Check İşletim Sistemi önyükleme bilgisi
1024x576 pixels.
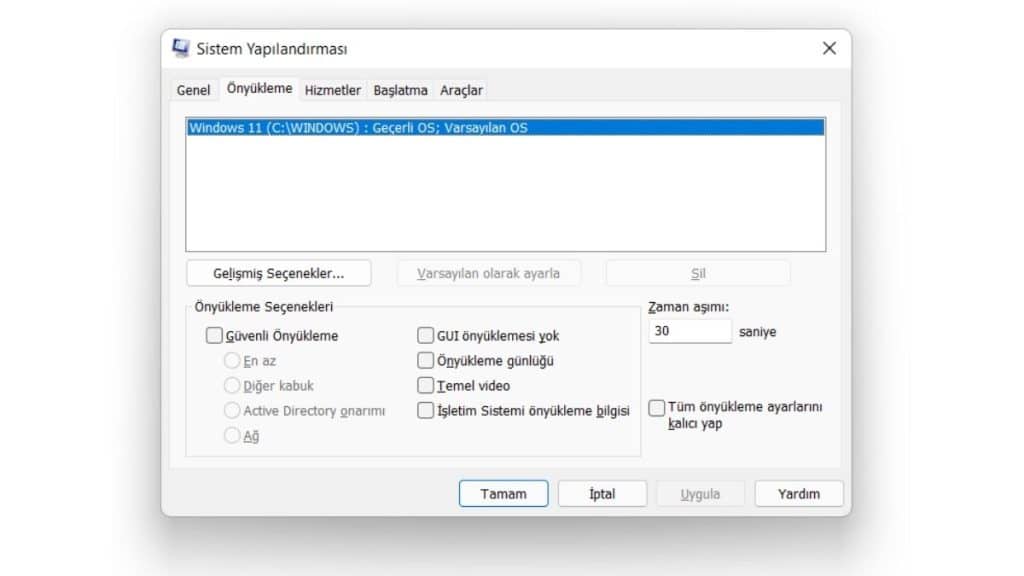click(425, 410)
